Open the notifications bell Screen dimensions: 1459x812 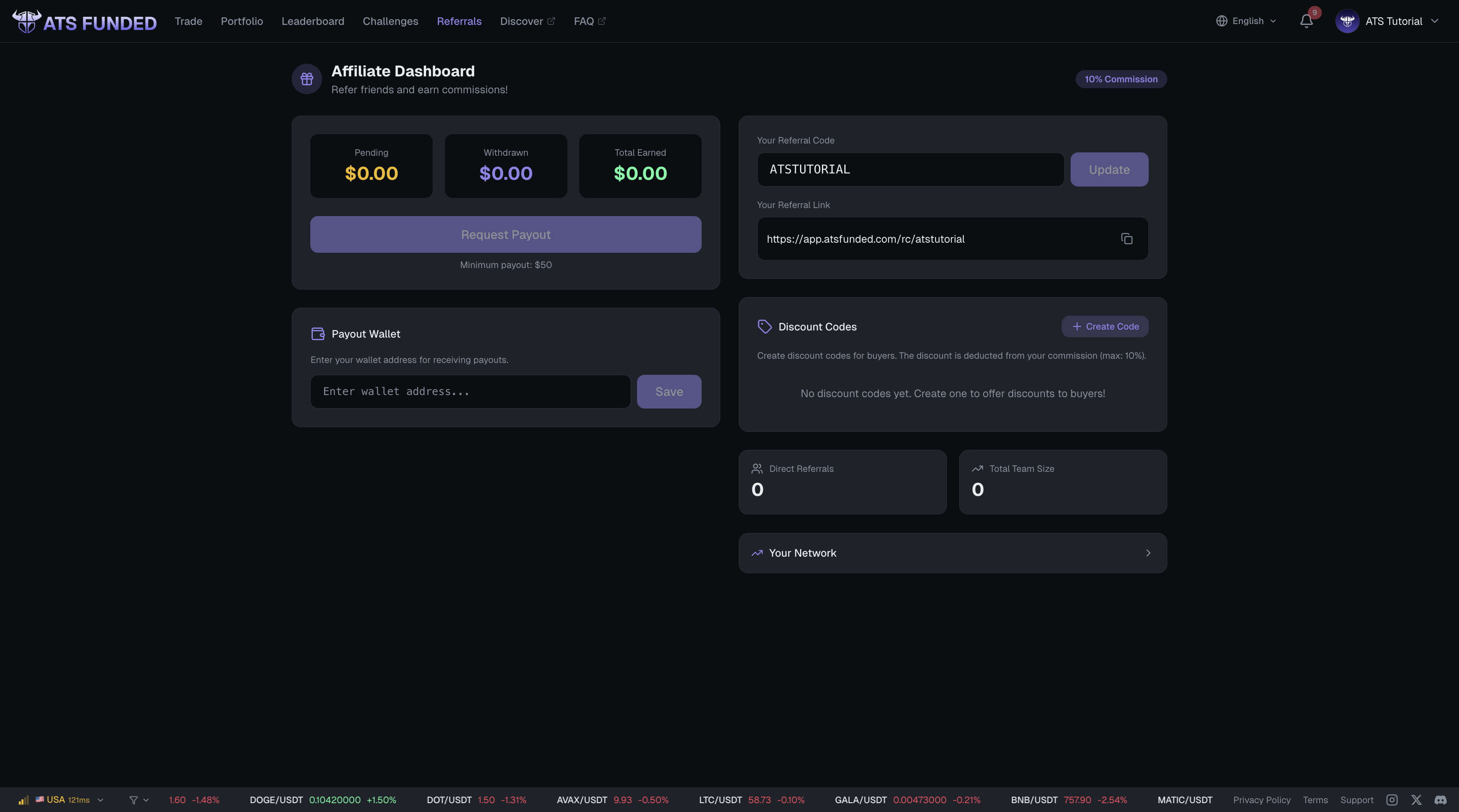(x=1306, y=22)
